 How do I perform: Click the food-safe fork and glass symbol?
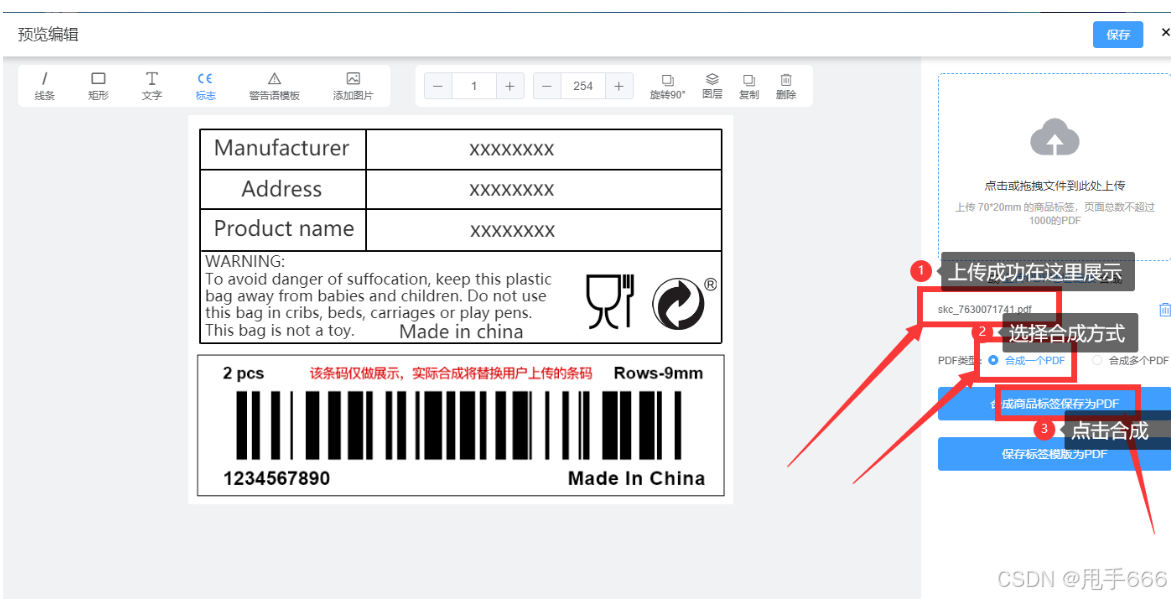click(609, 300)
